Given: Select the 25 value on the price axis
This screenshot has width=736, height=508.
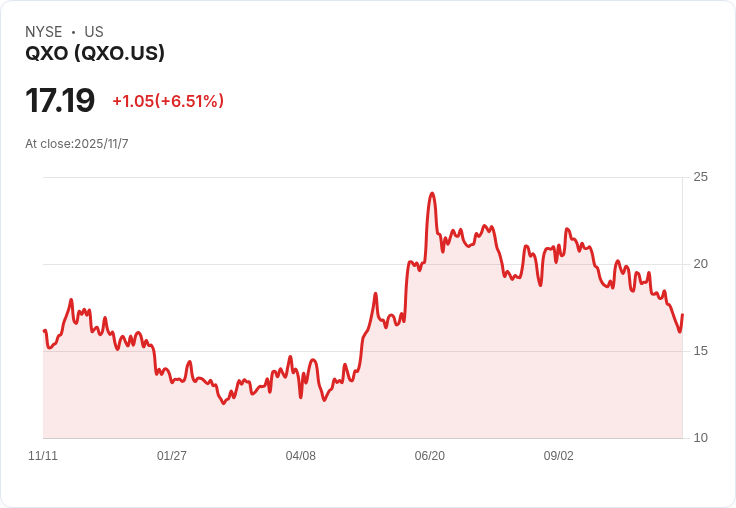Looking at the screenshot, I should click(700, 177).
